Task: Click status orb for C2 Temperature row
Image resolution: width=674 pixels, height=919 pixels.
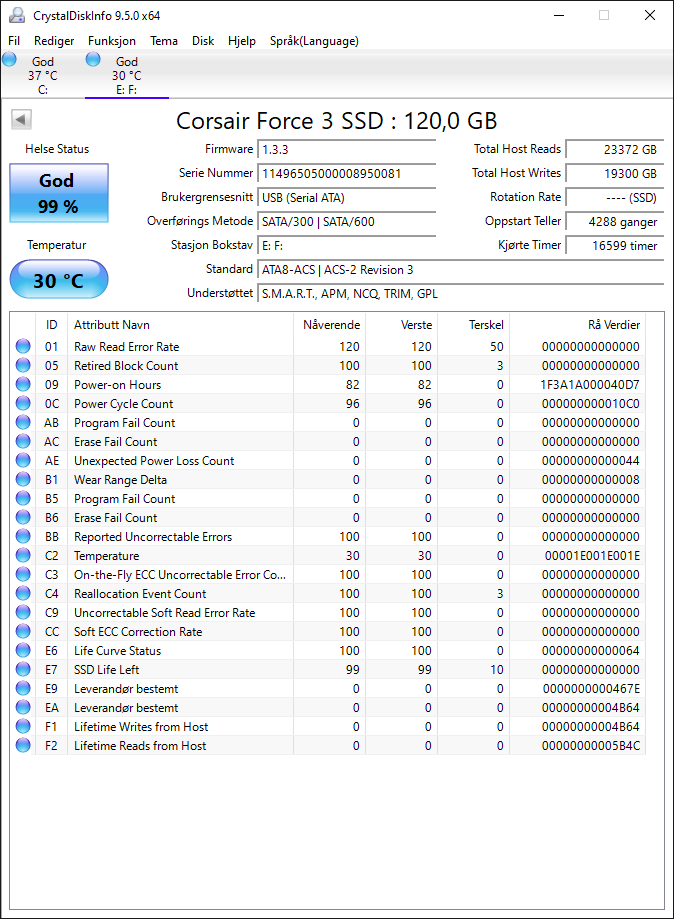Action: pos(23,556)
